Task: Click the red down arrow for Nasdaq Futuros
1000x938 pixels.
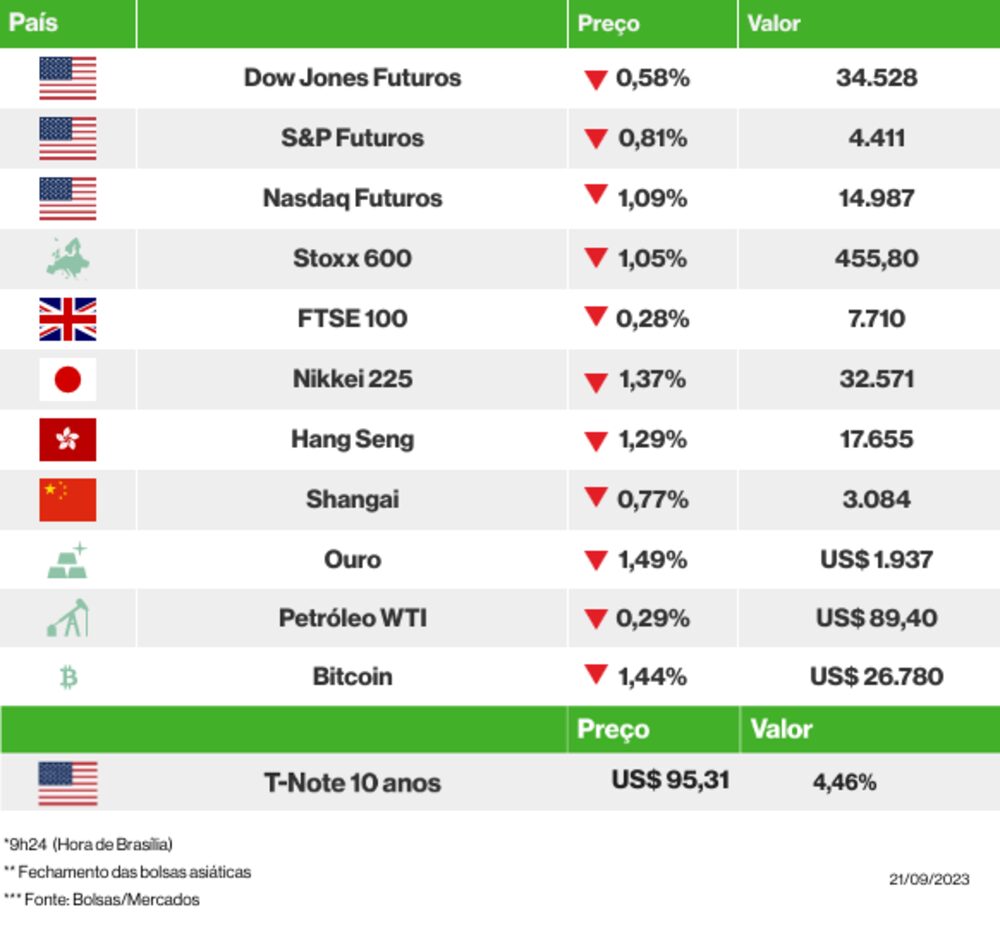Action: 597,196
